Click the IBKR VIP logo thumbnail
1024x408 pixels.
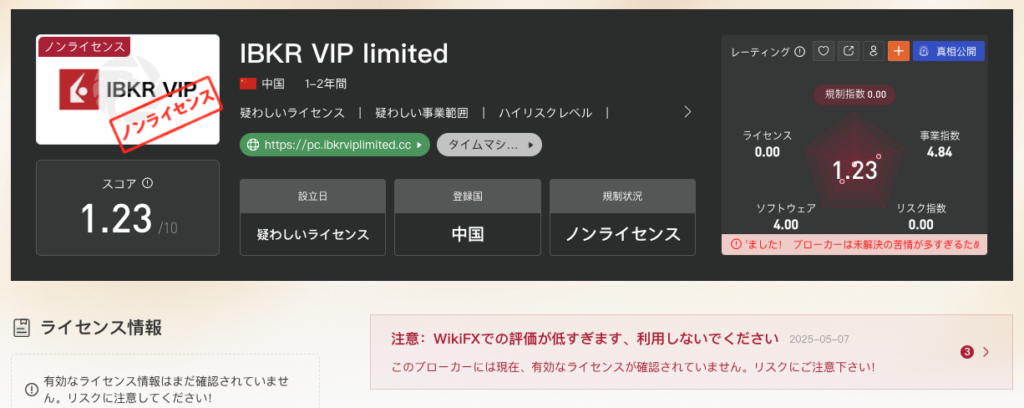[x=128, y=89]
